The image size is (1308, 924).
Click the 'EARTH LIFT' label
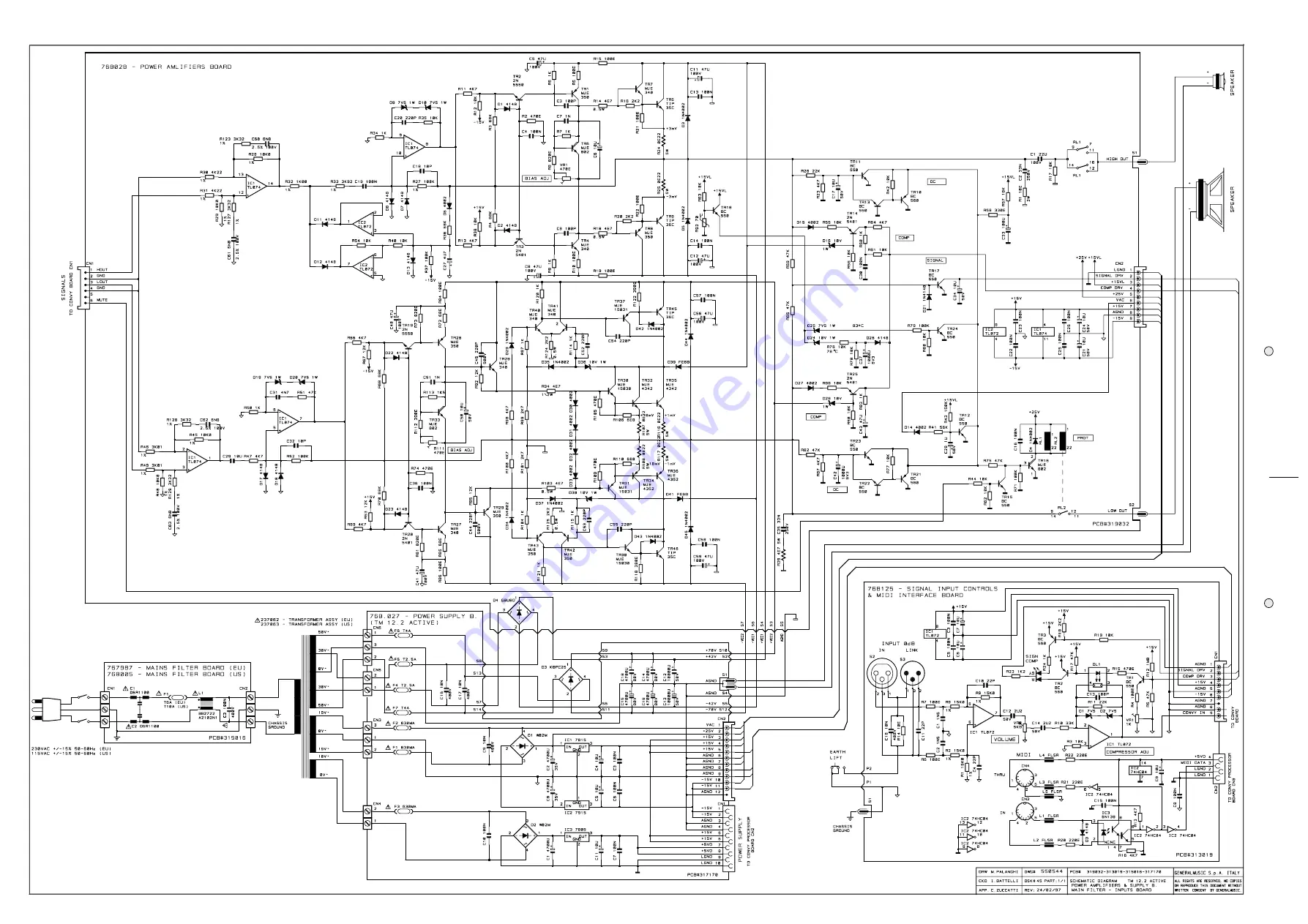point(837,755)
